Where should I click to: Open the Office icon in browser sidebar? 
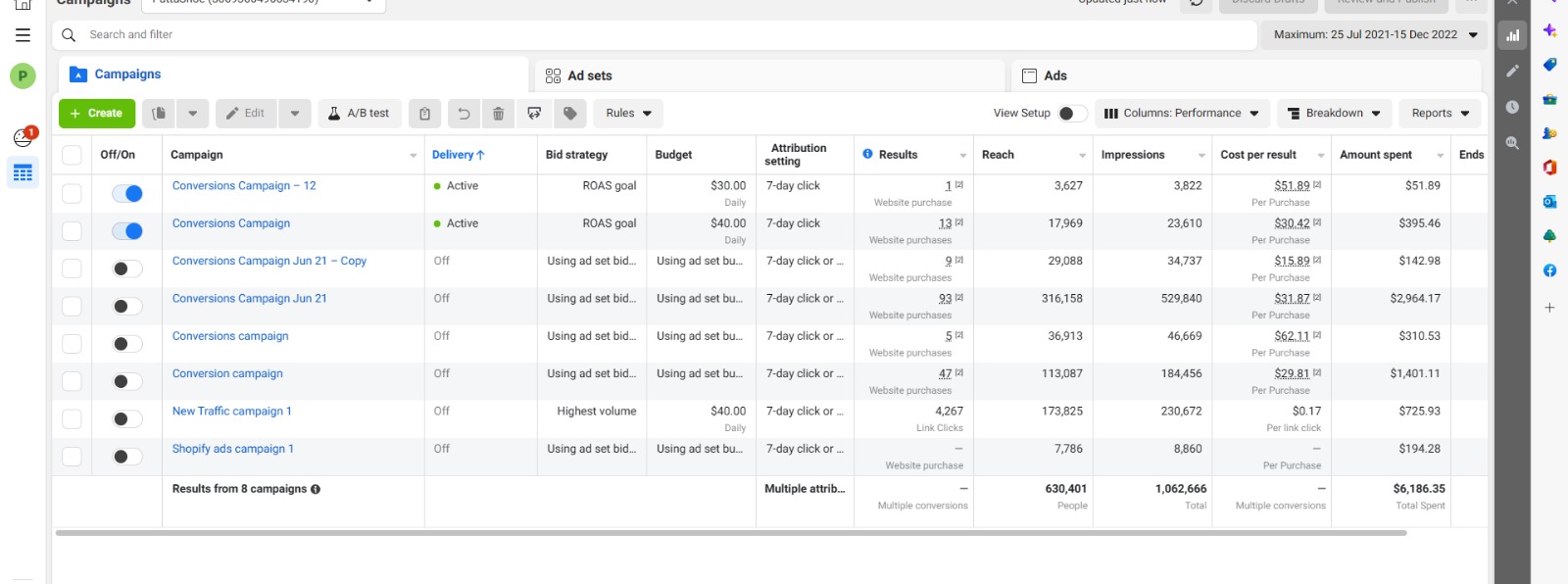click(x=1549, y=168)
